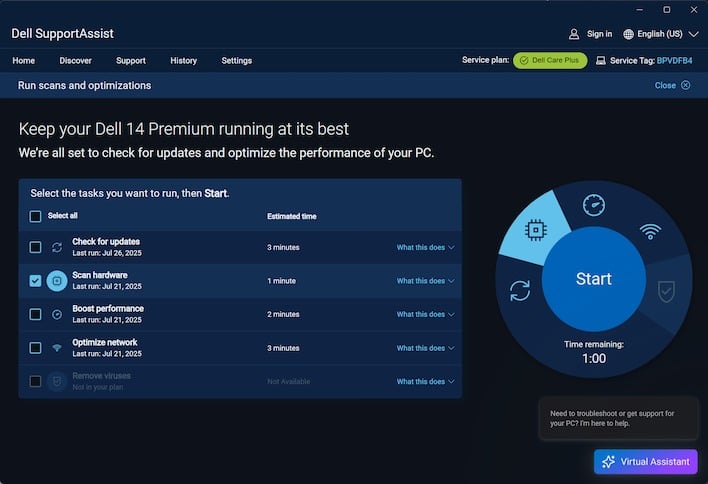Select the speedometer icon in the dial
This screenshot has height=484, width=708.
tap(594, 205)
